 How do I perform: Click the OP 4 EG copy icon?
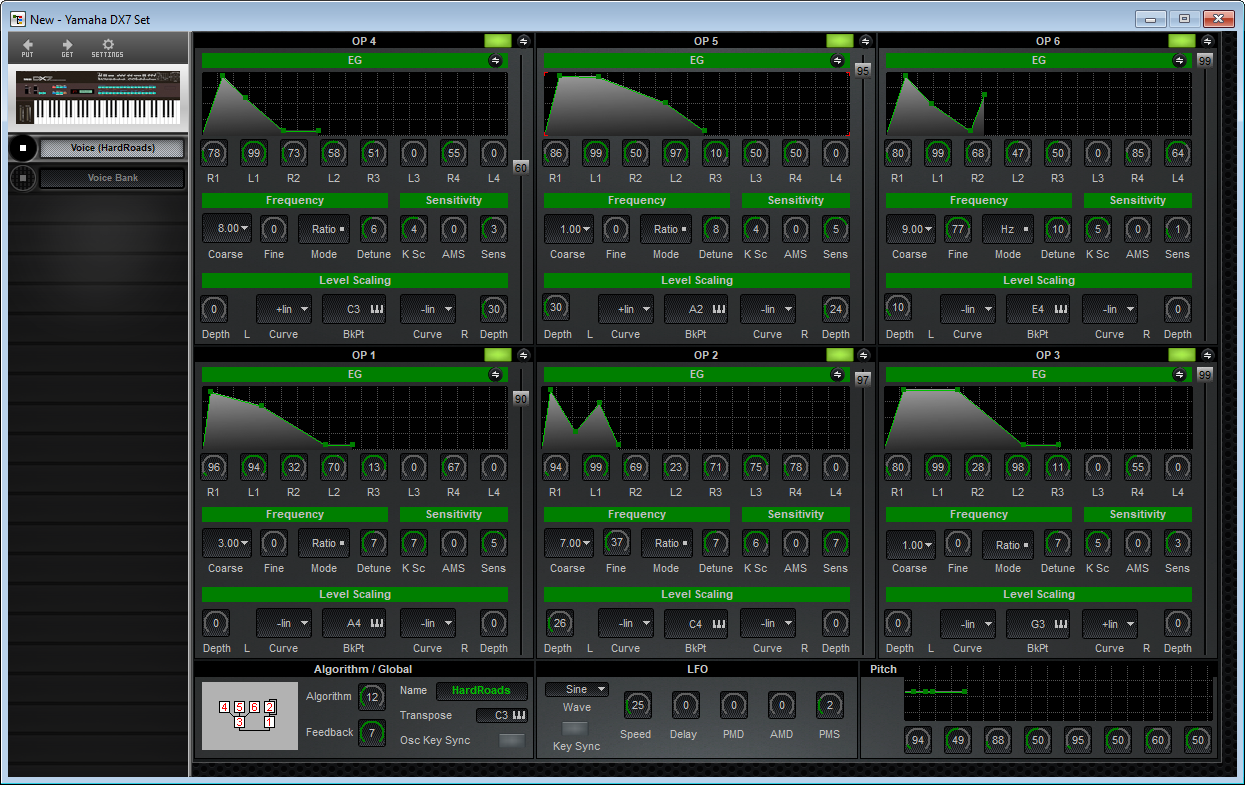(x=495, y=60)
